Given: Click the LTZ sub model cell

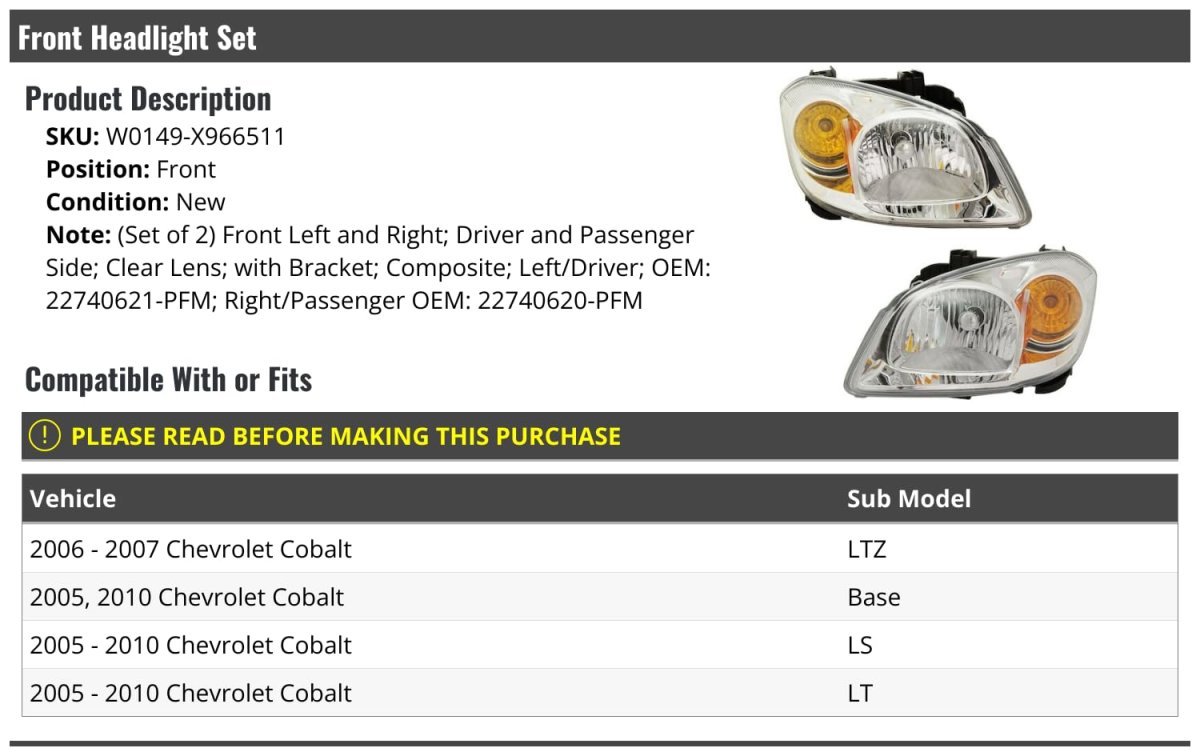Looking at the screenshot, I should click(866, 549).
